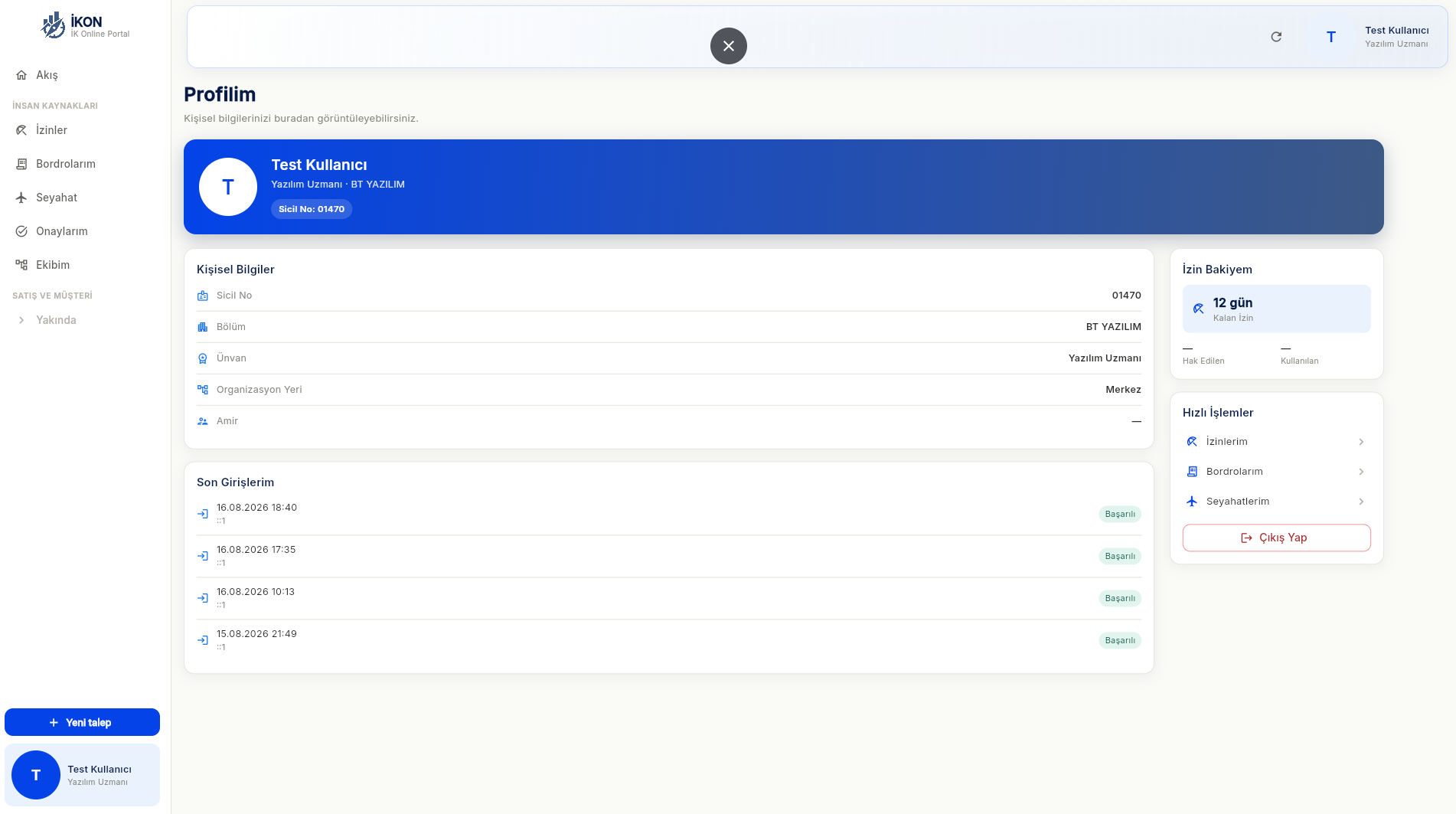Click the Merkez organization value
The width and height of the screenshot is (1456, 814).
1123,390
